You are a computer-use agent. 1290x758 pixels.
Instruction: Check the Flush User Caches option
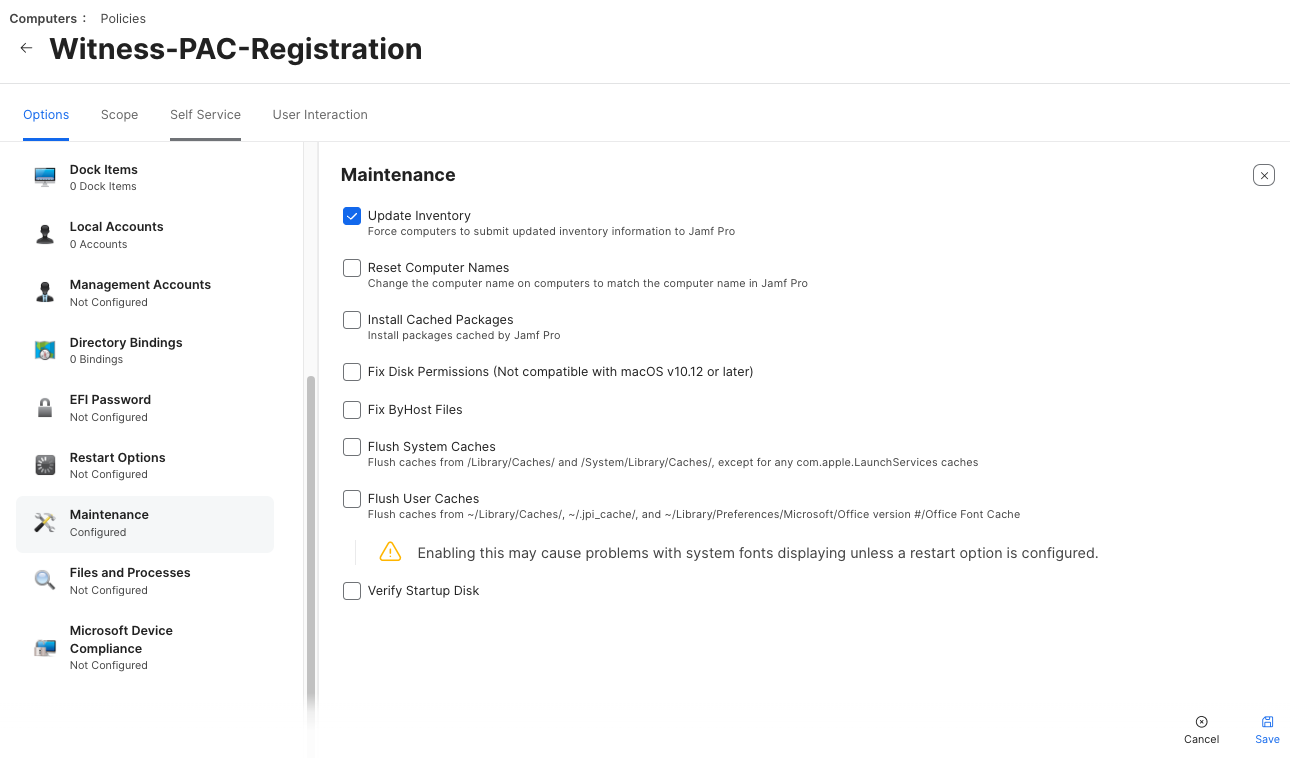352,499
